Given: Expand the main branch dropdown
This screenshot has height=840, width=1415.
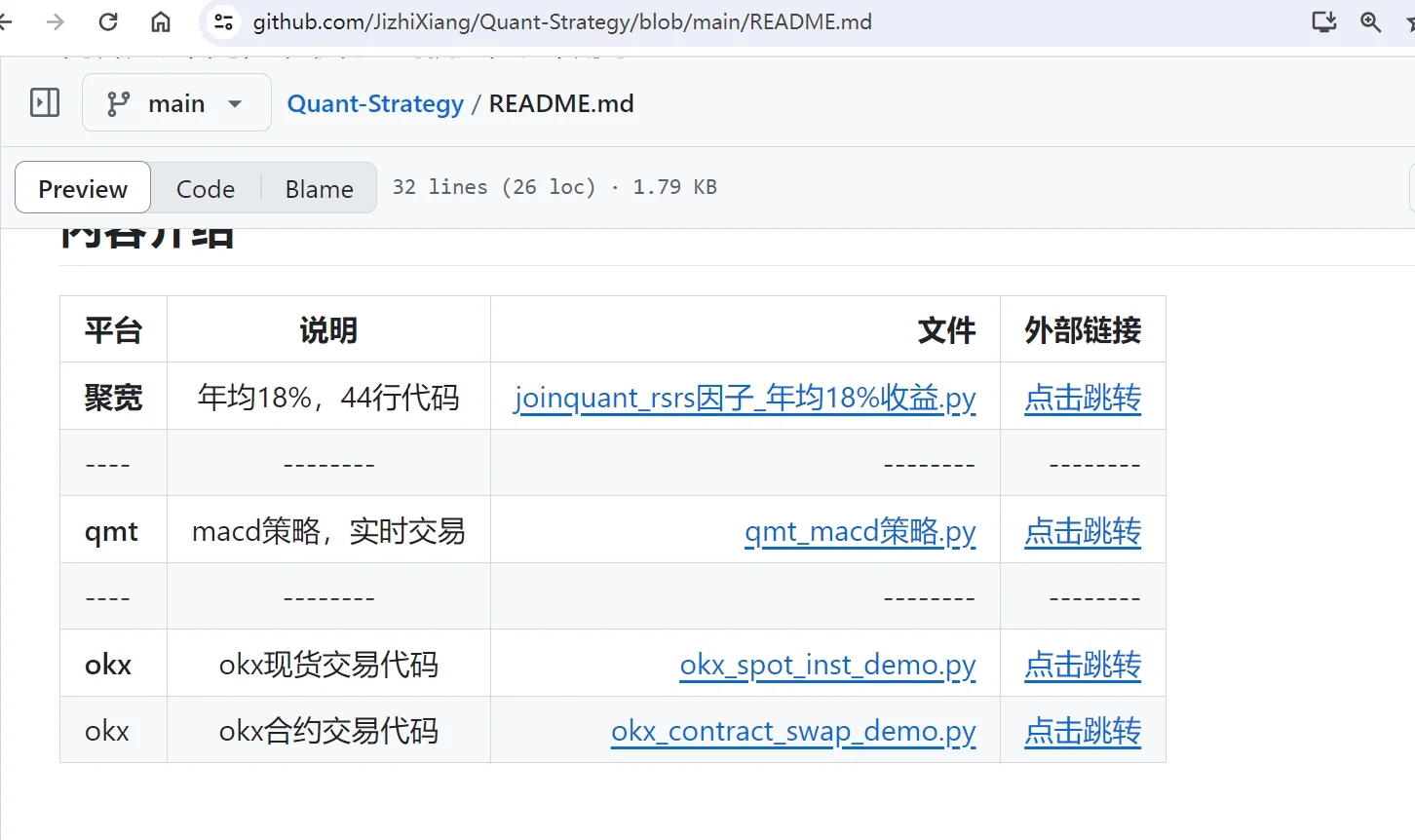Looking at the screenshot, I should click(x=234, y=102).
